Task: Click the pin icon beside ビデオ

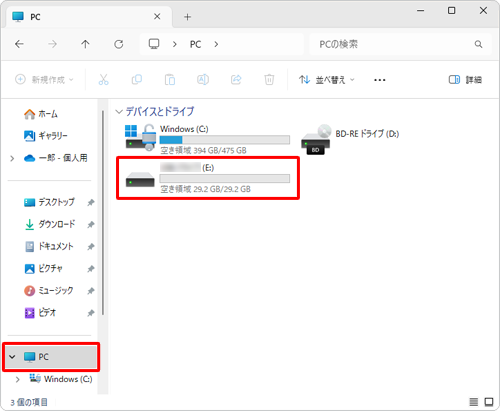Action: tap(91, 313)
